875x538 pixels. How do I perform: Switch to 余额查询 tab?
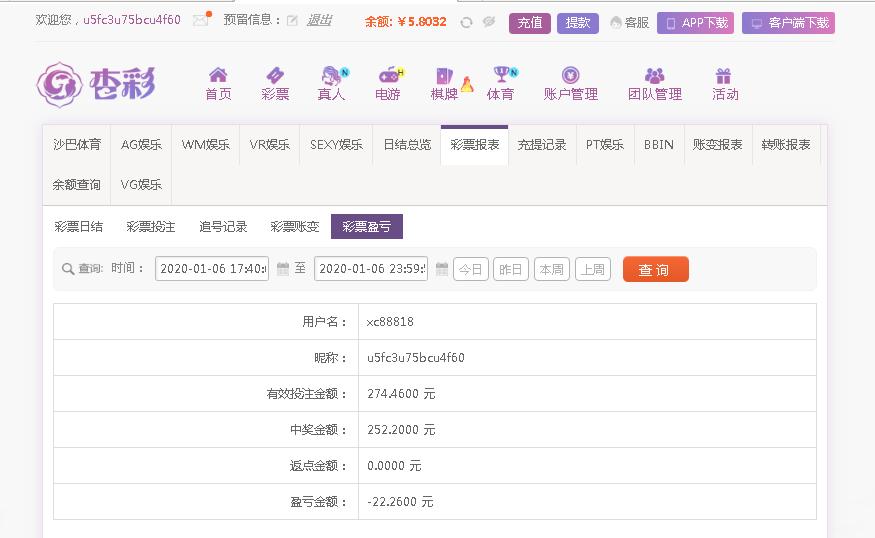77,185
